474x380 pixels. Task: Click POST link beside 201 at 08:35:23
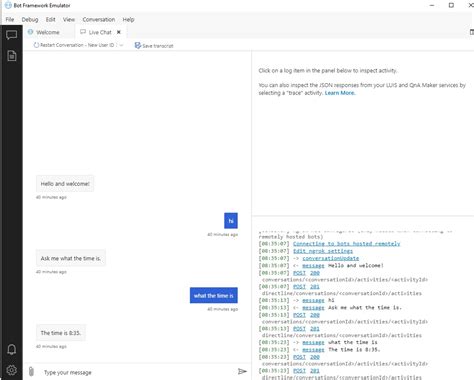299,371
